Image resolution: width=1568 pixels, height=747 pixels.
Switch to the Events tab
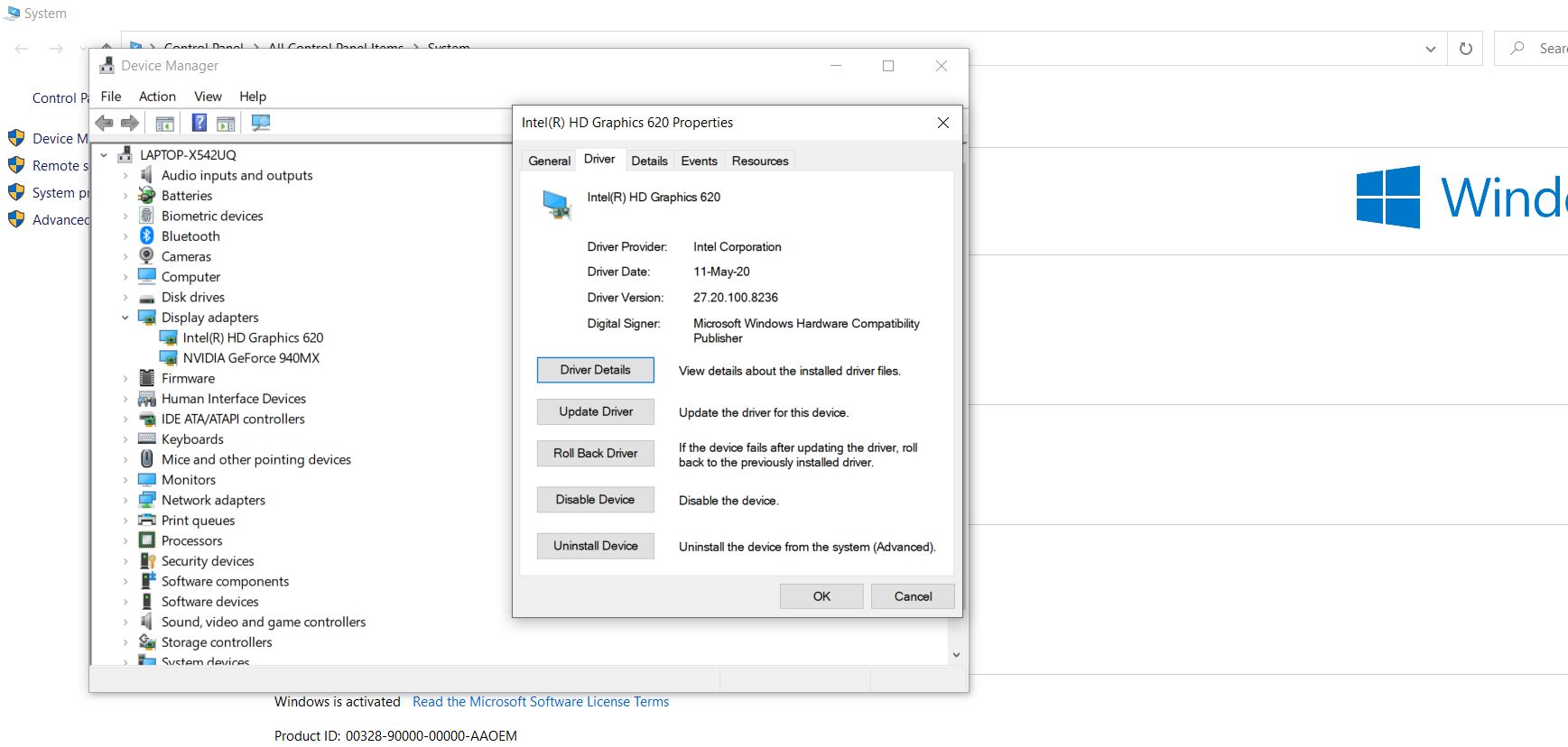coord(699,161)
